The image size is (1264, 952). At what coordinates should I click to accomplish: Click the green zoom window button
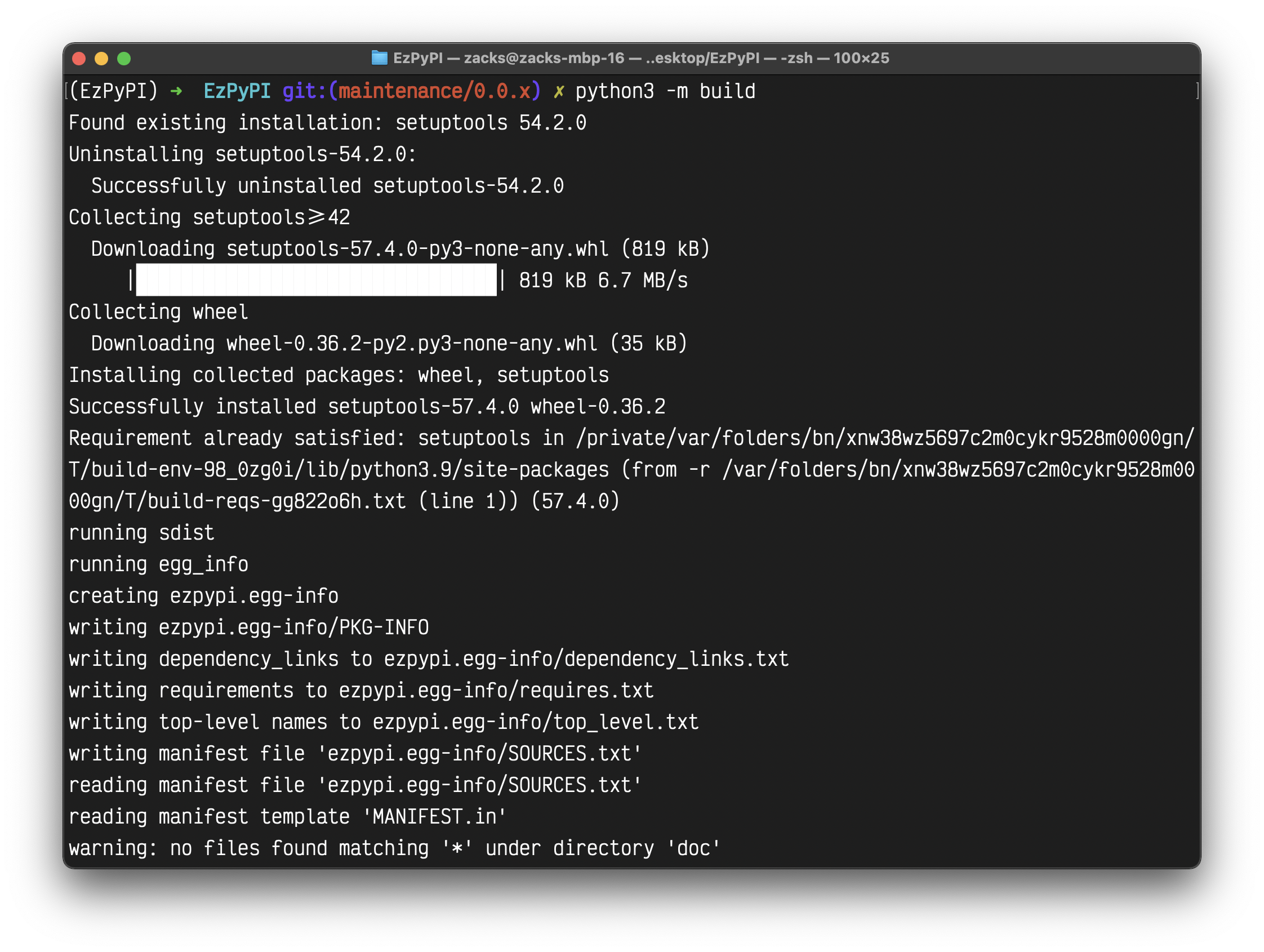[x=123, y=58]
